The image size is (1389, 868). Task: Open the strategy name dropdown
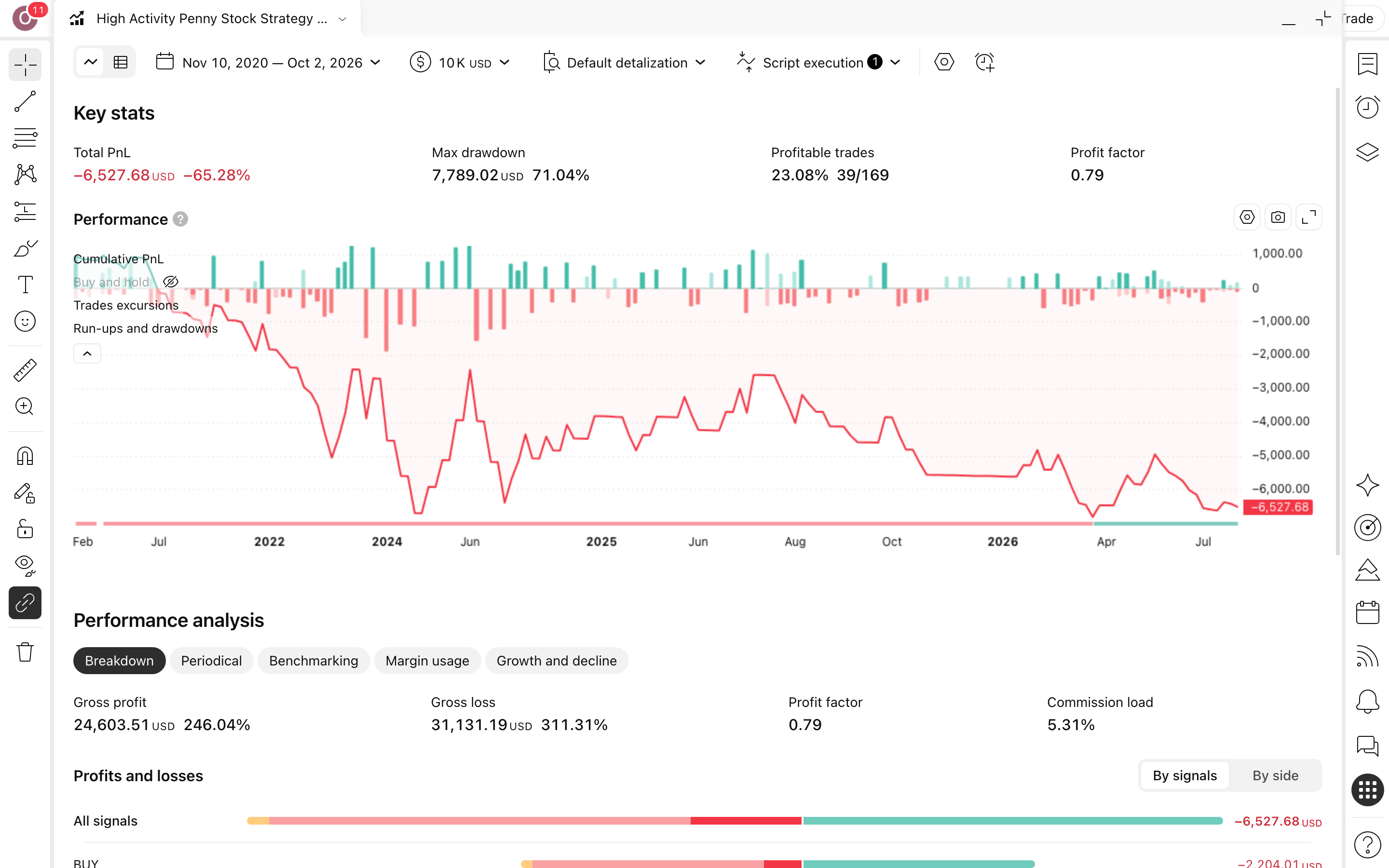342,19
